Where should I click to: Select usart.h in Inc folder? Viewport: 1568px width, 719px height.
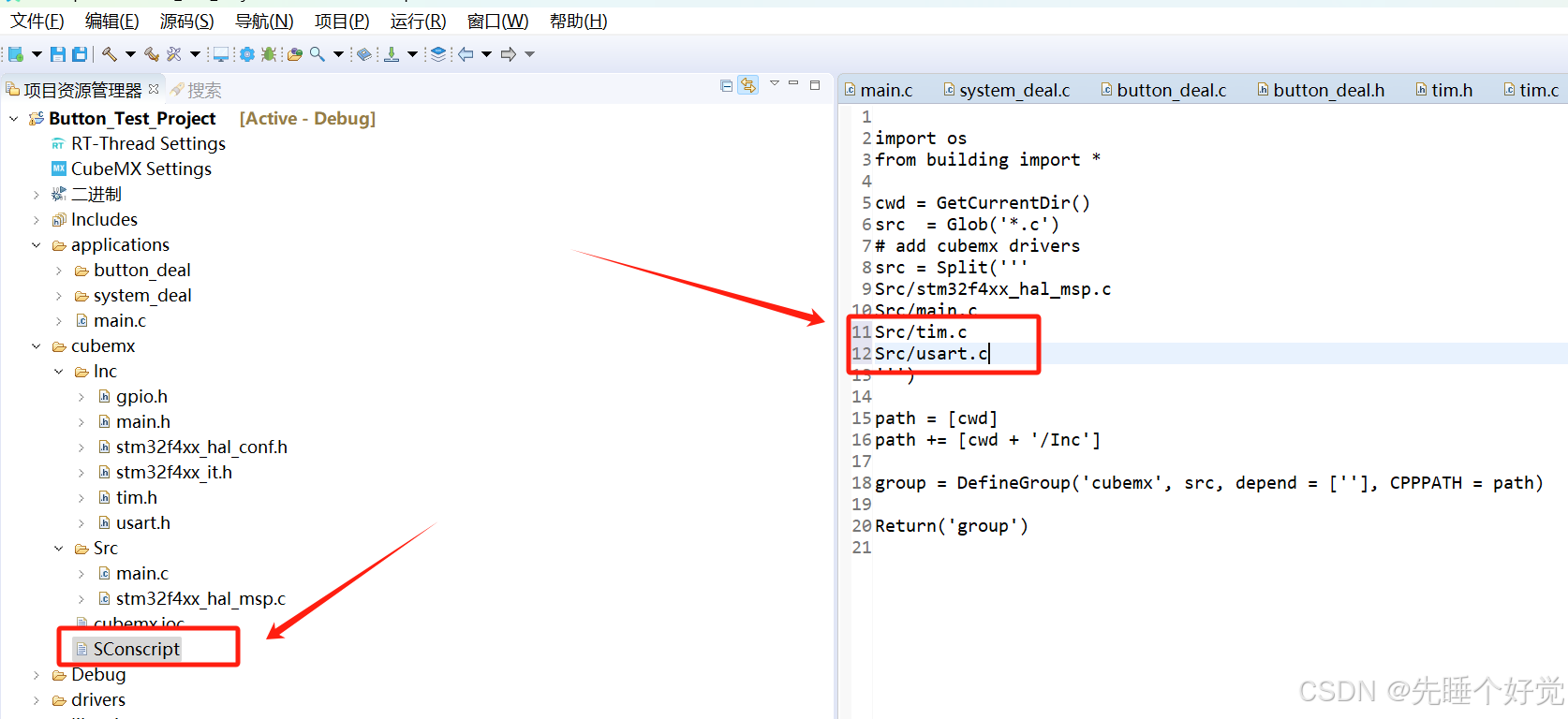point(135,523)
